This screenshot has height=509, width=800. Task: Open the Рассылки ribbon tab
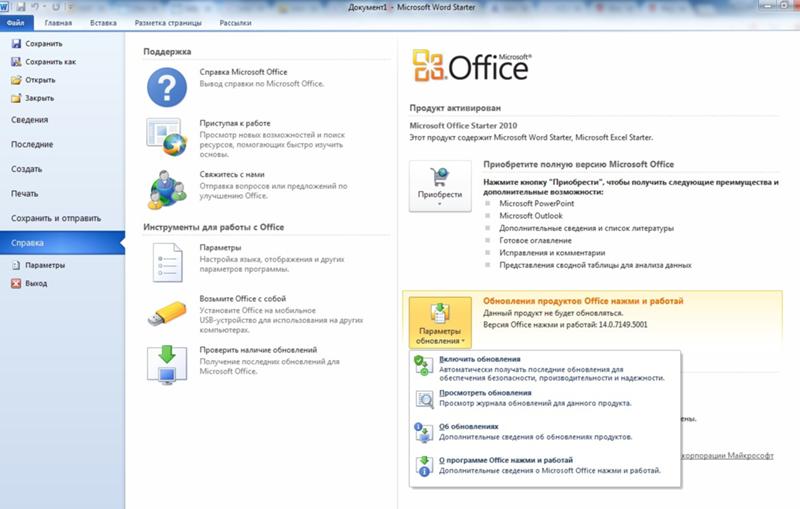tap(235, 23)
